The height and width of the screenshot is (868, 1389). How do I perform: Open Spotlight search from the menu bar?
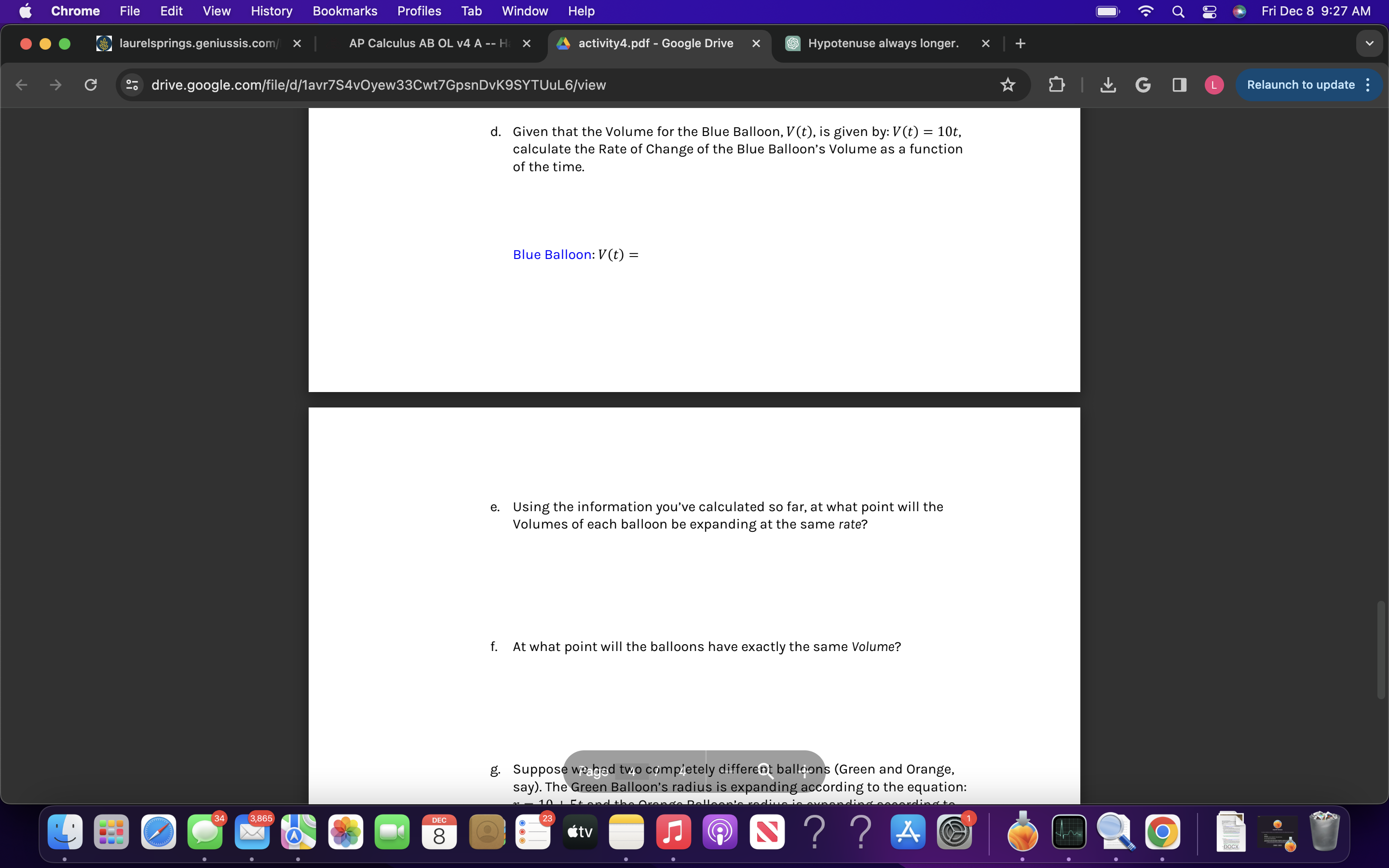(1178, 11)
